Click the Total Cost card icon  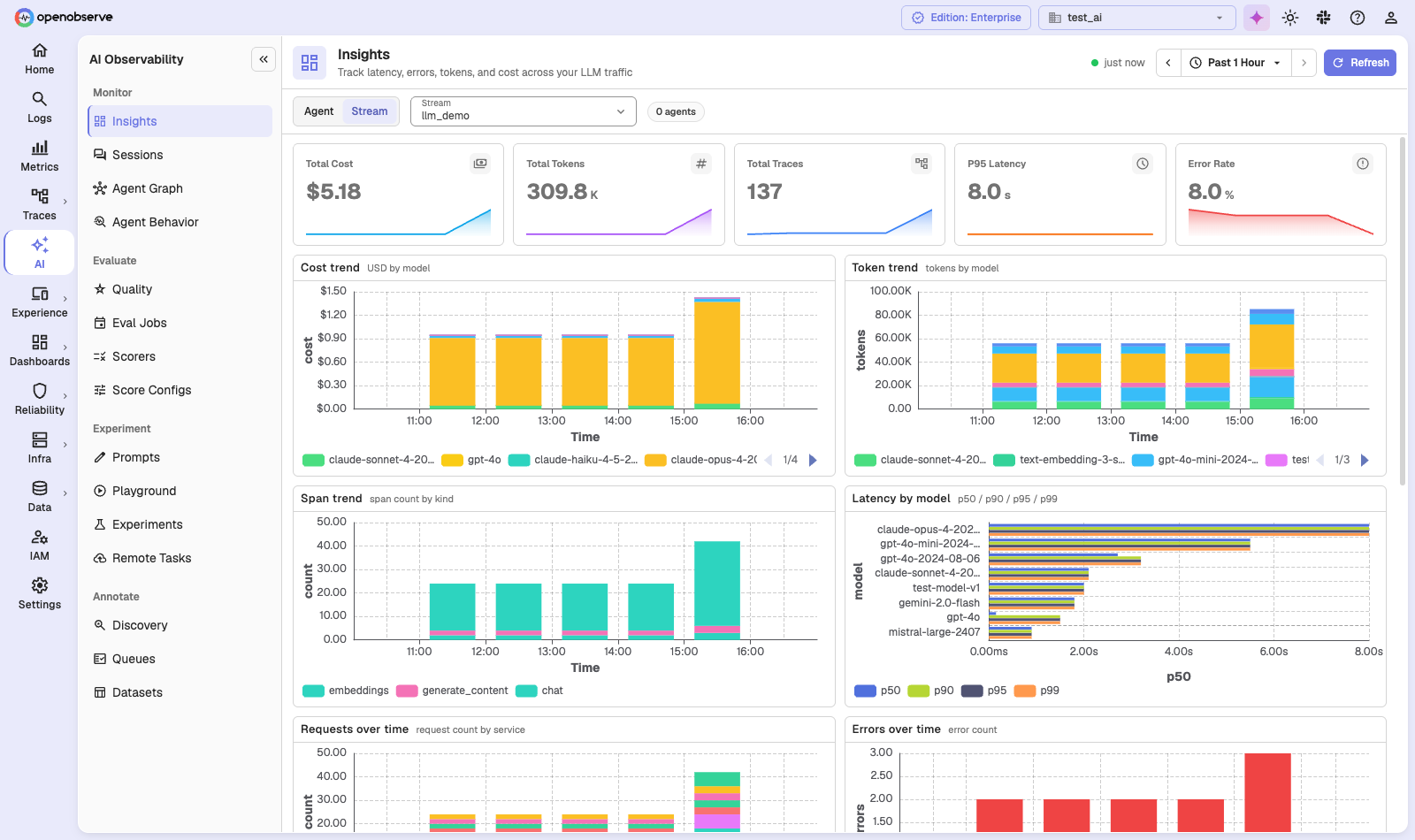(x=480, y=164)
